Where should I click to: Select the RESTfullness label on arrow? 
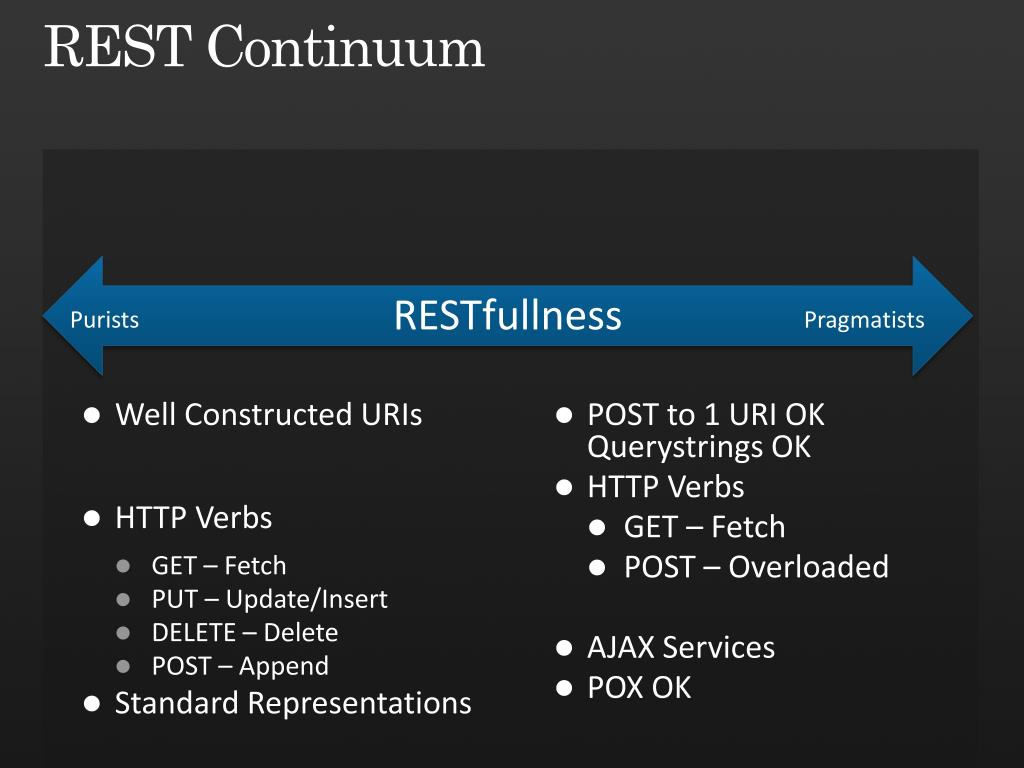[507, 315]
